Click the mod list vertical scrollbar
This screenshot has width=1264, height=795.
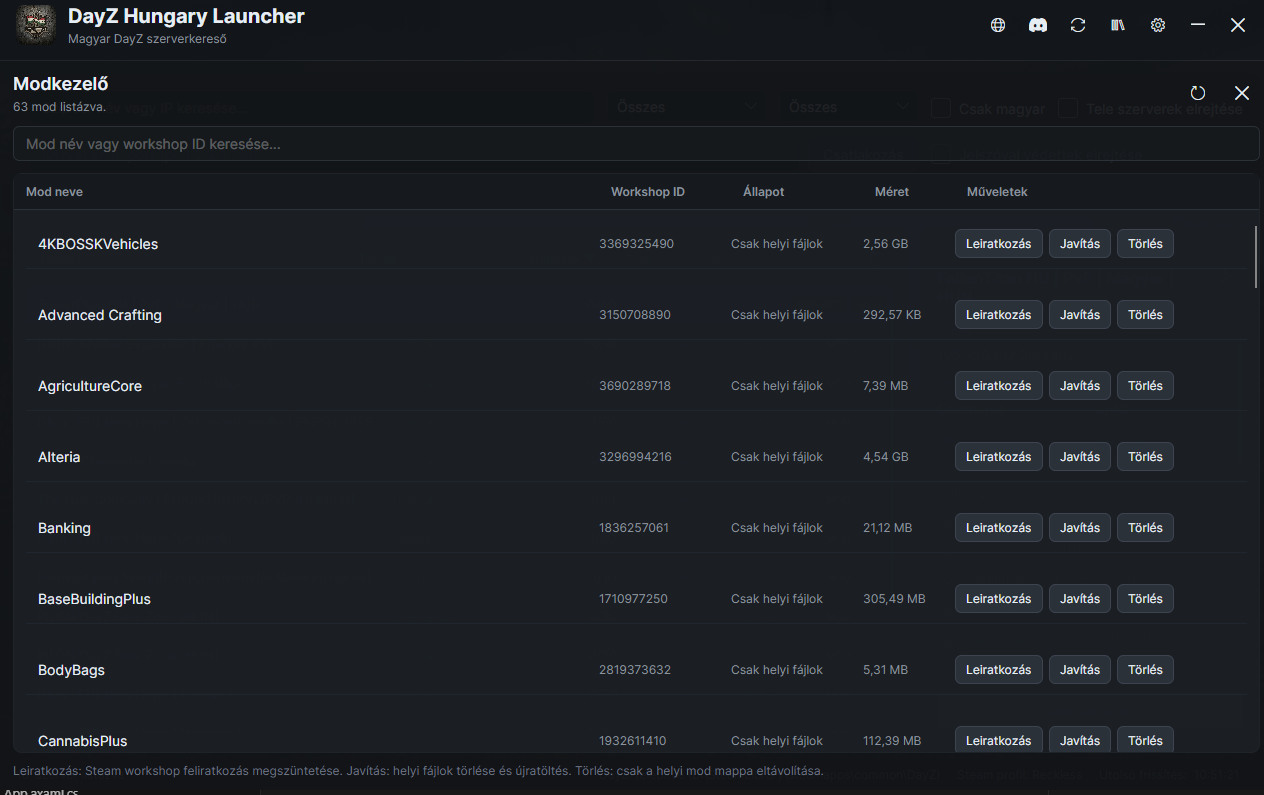click(1256, 258)
